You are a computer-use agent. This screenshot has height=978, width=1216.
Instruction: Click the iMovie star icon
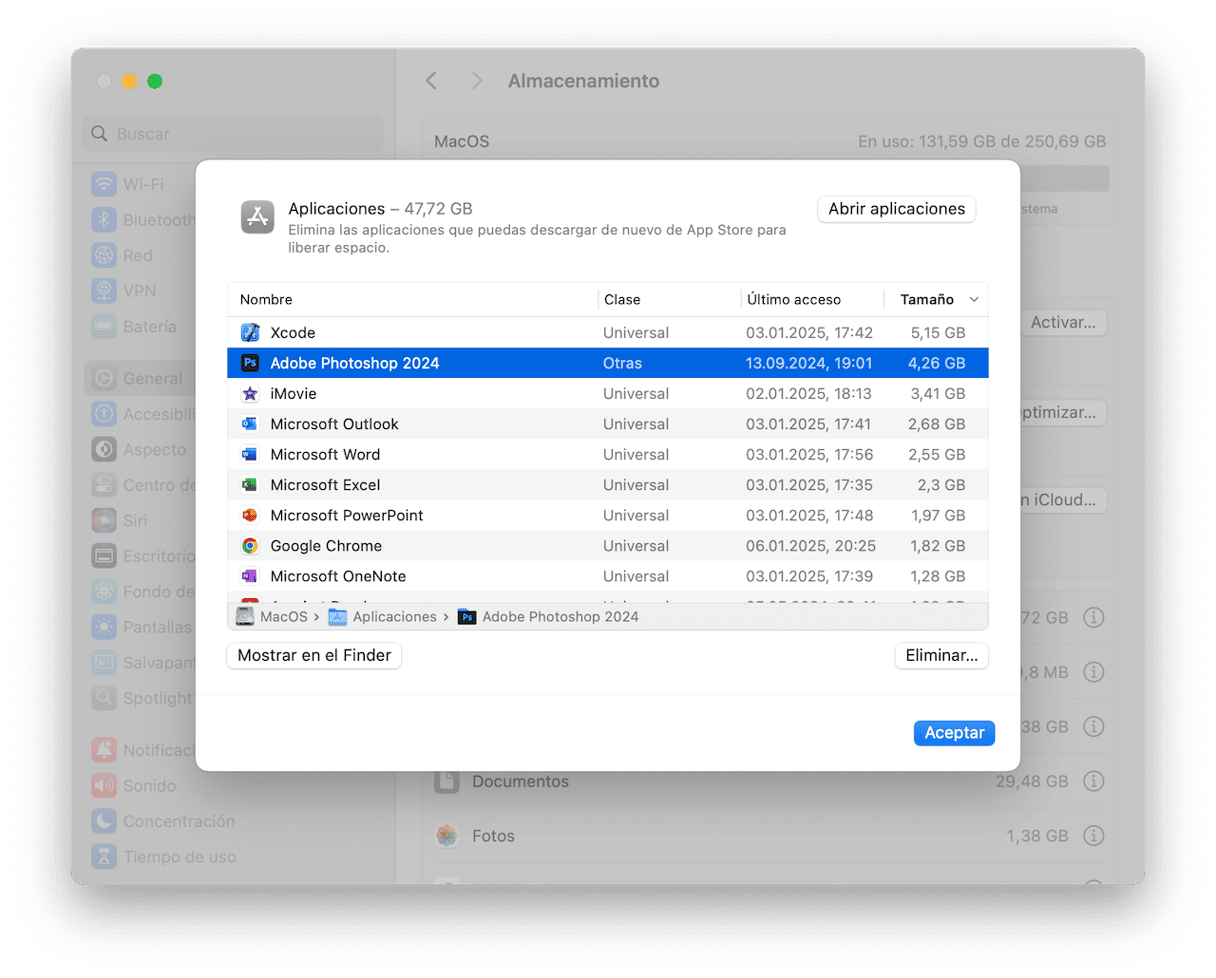pyautogui.click(x=250, y=394)
